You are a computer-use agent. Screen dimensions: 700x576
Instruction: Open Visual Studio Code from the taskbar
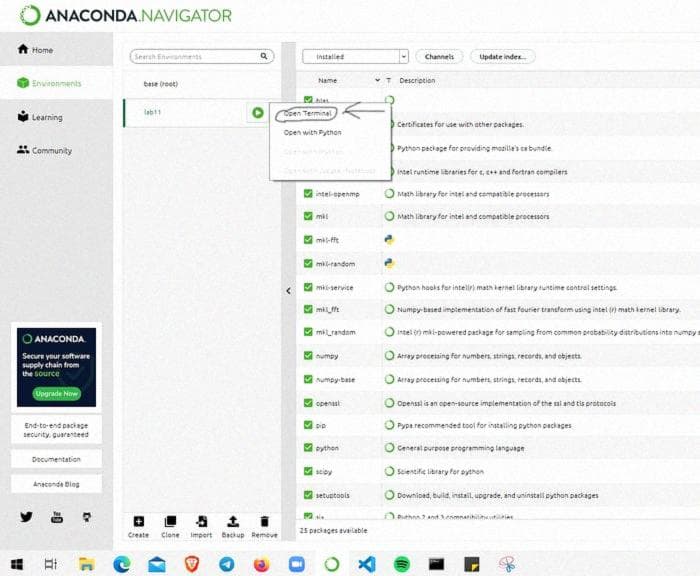pos(367,564)
